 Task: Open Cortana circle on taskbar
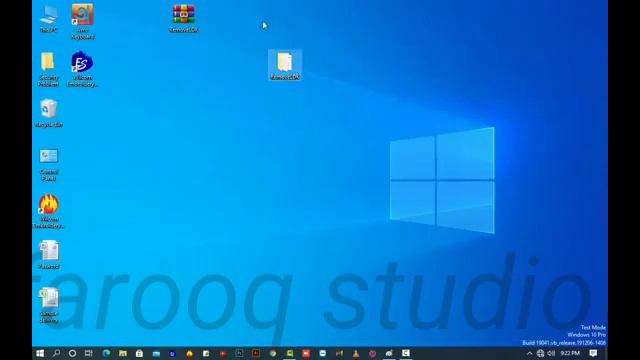[72, 353]
